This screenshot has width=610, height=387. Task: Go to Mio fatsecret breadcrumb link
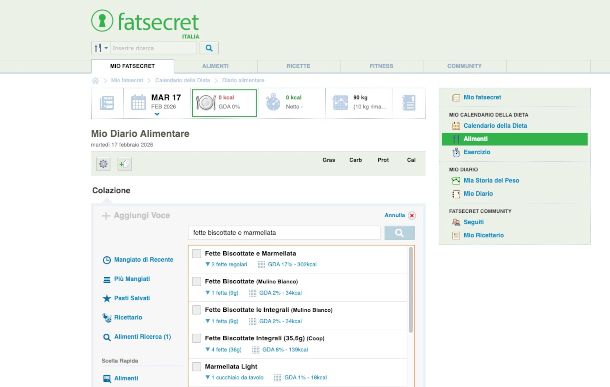(x=127, y=80)
